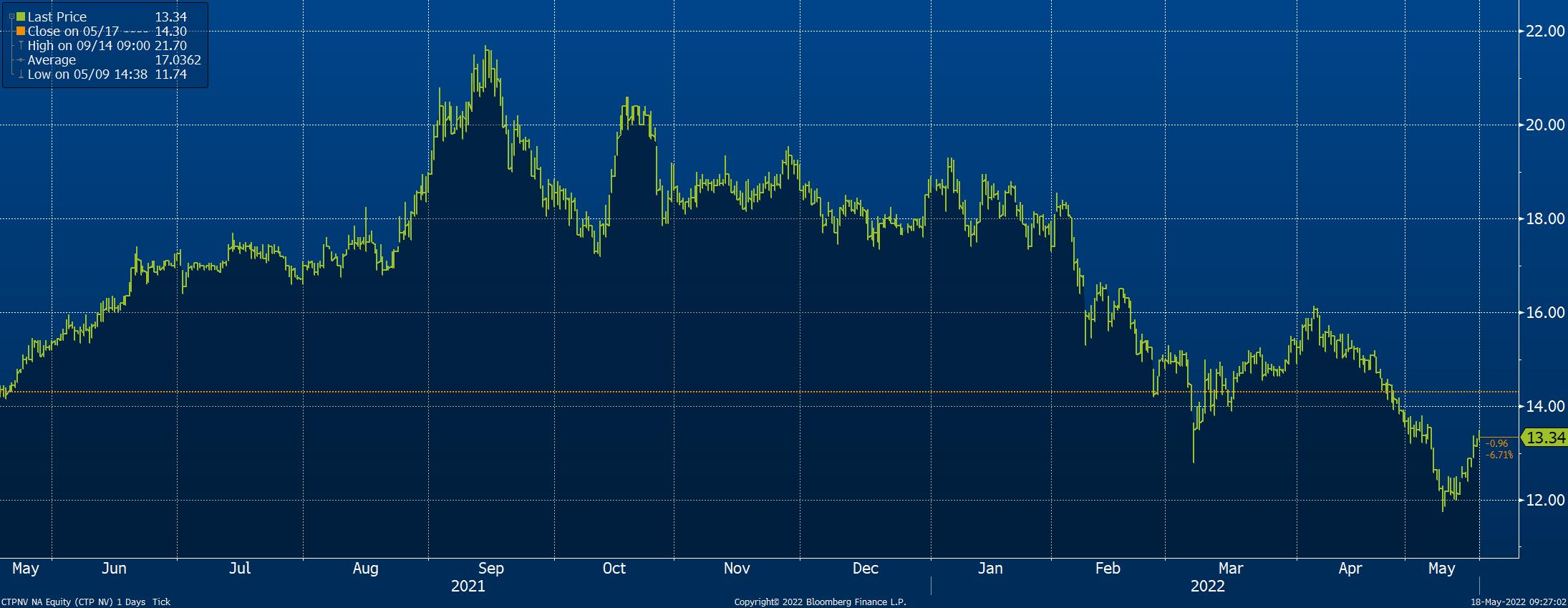Screen dimensions: 1568x608
Task: Click the 2021 year label on time axis
Action: click(468, 587)
